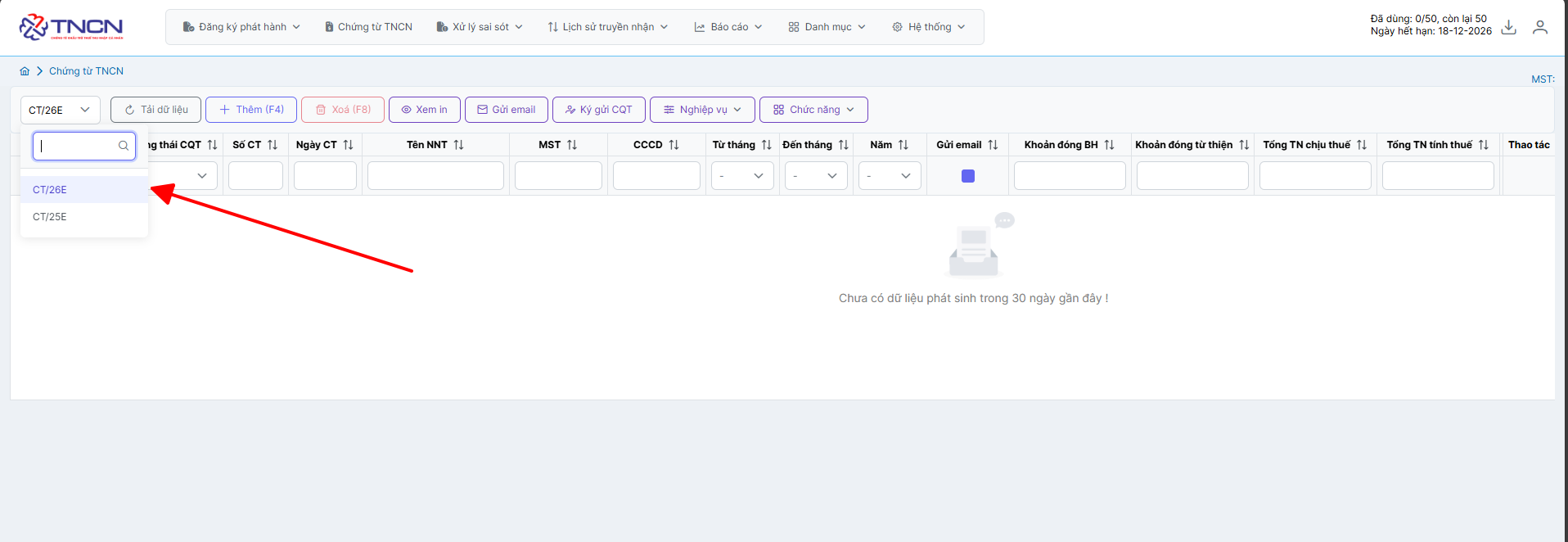Sort by MST column arrows
The width and height of the screenshot is (1568, 542).
click(x=572, y=145)
